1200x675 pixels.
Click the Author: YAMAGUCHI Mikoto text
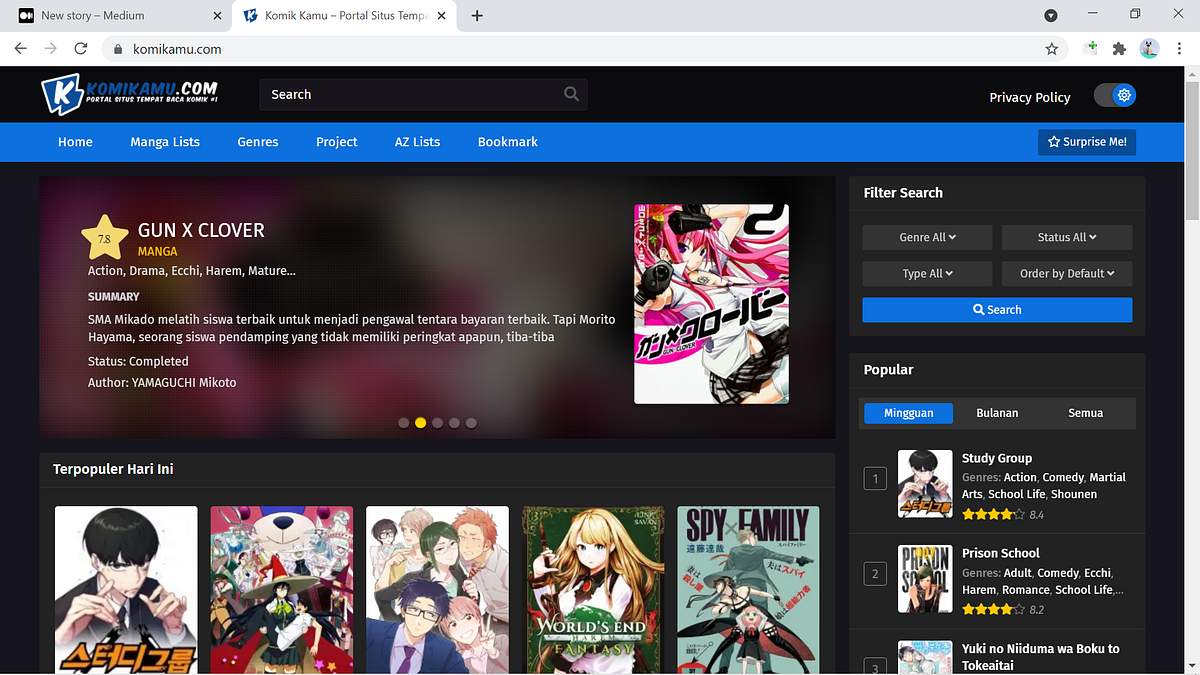point(162,382)
